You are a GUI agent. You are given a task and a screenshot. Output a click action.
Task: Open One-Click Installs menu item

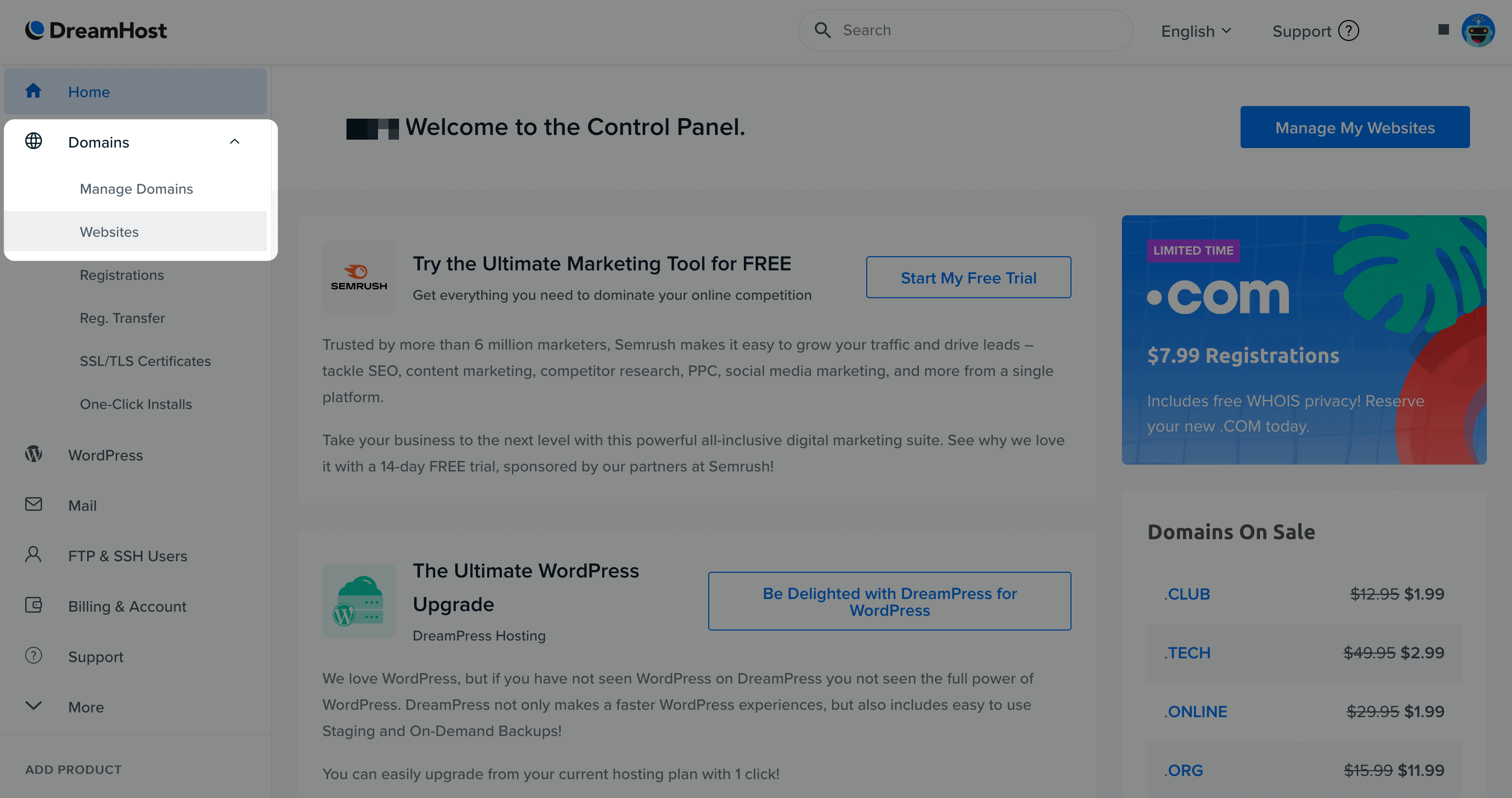pyautogui.click(x=135, y=404)
